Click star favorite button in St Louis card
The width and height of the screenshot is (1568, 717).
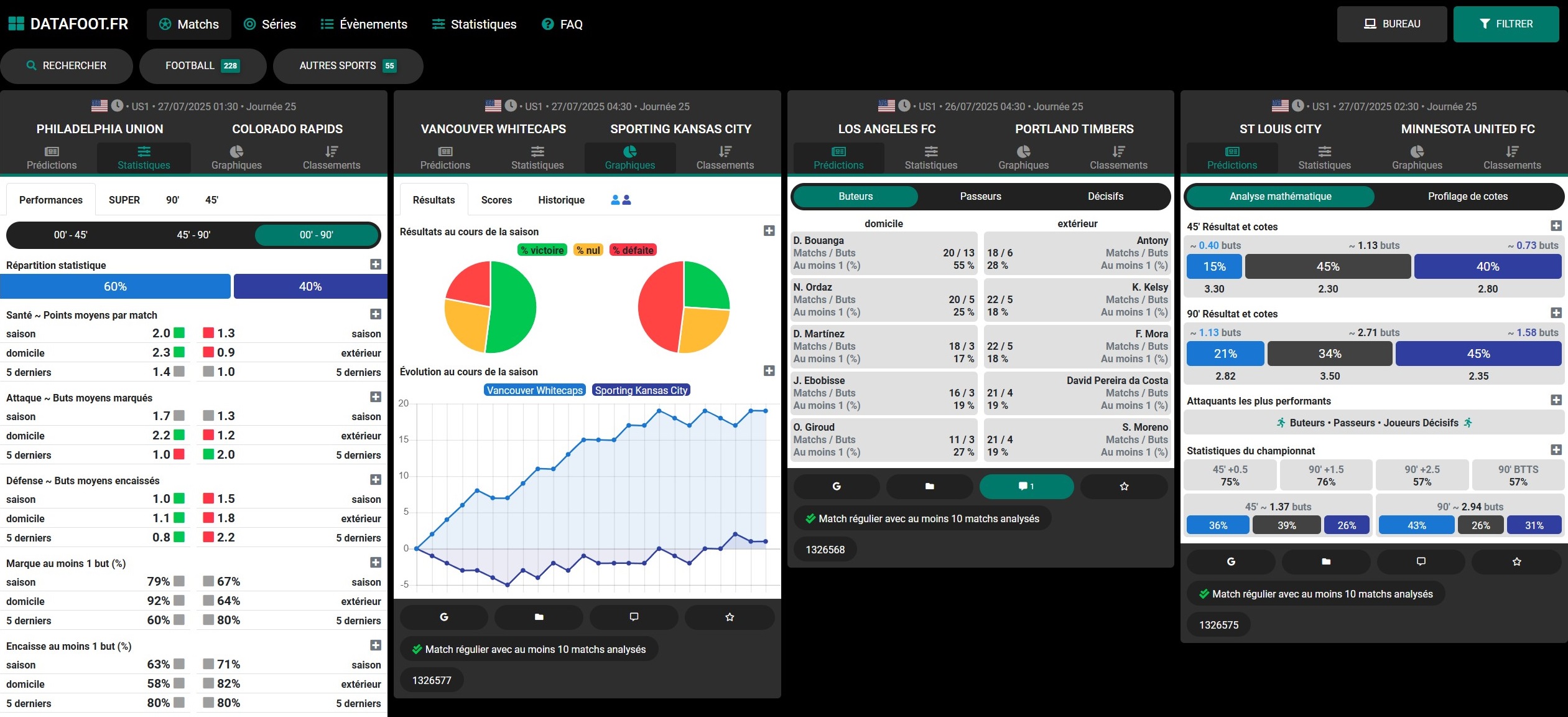1516,561
